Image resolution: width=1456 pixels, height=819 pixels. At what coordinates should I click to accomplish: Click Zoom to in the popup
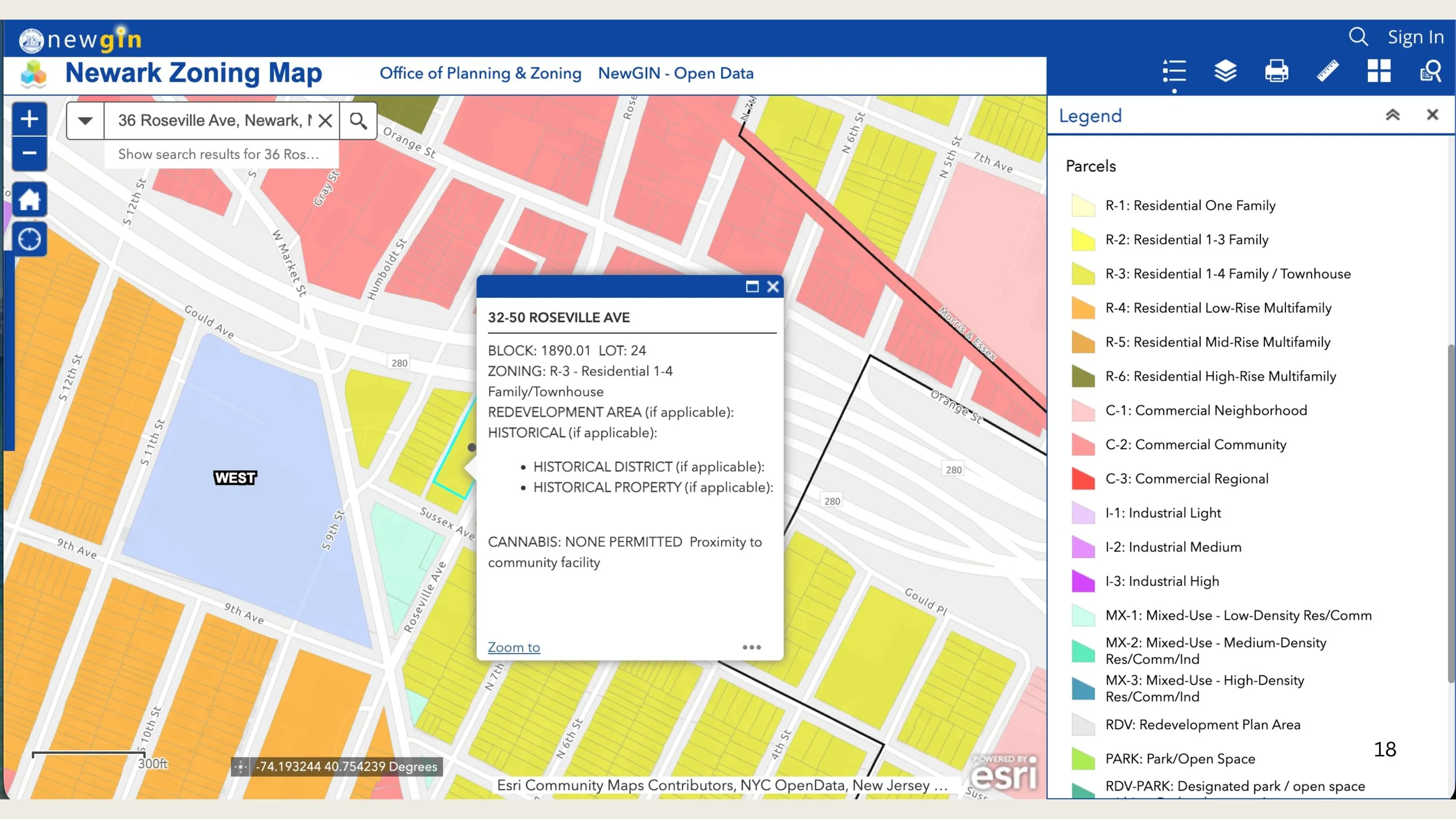tap(514, 647)
